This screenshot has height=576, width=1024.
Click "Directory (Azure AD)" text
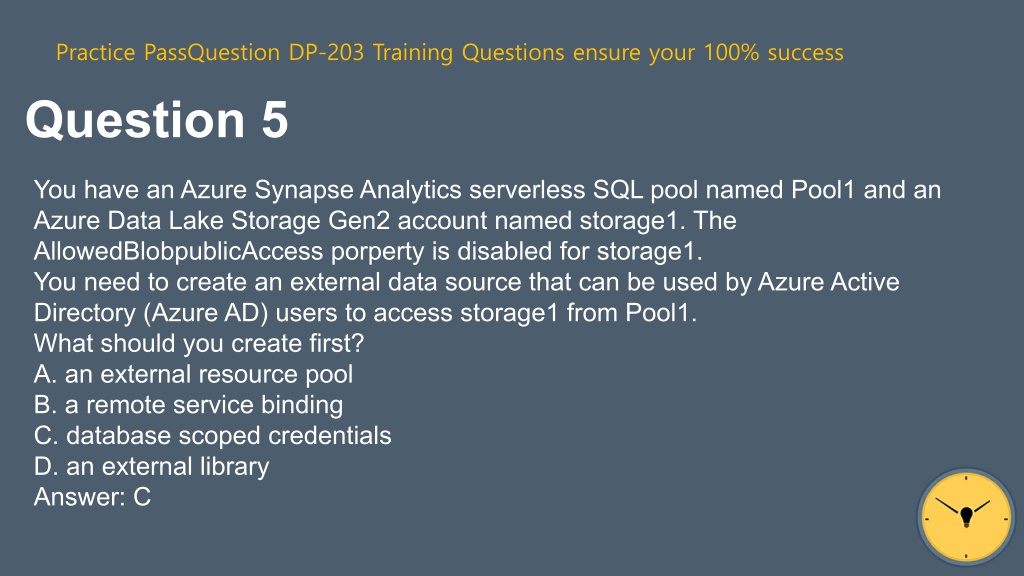tap(151, 313)
